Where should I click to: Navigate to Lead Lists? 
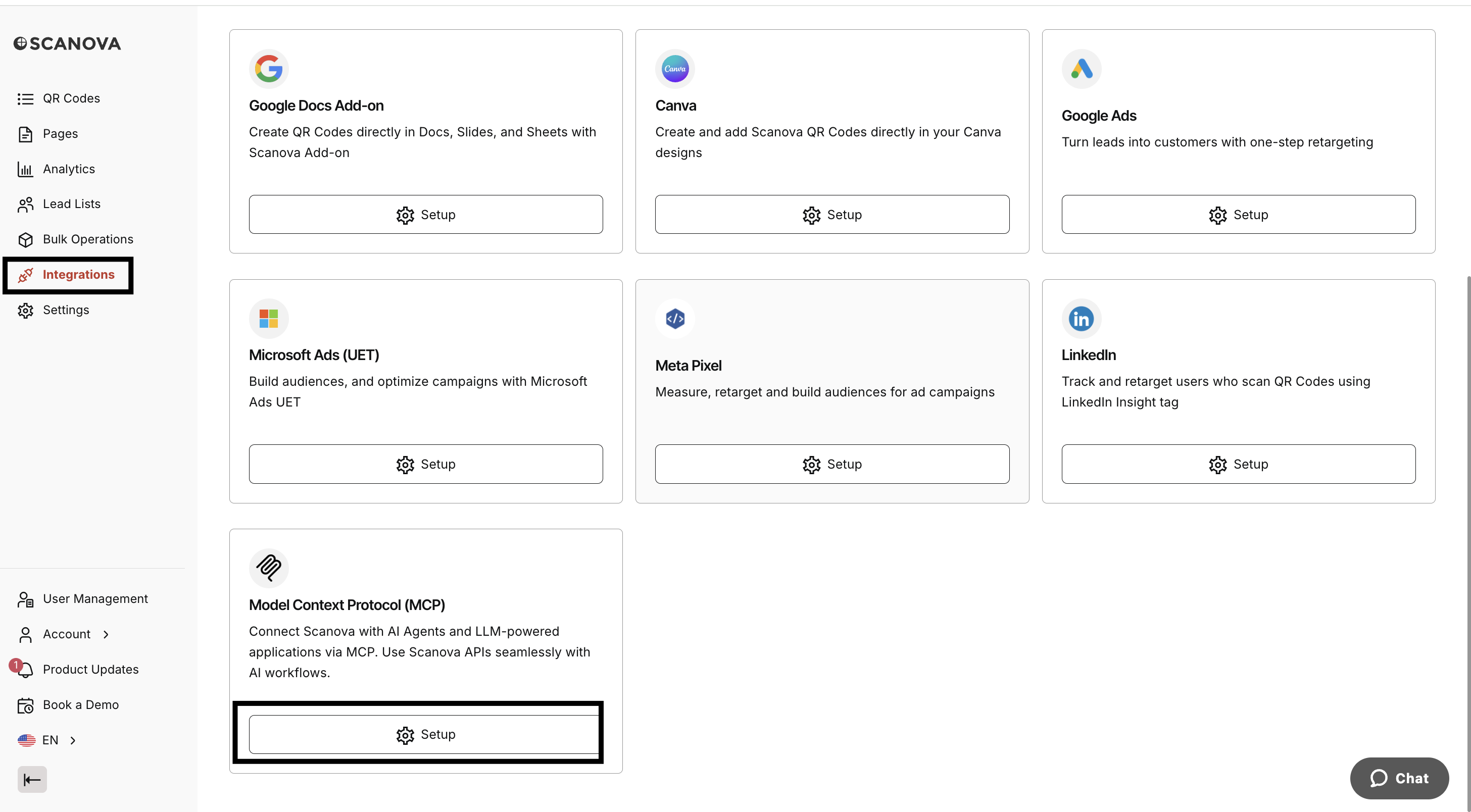pyautogui.click(x=72, y=204)
